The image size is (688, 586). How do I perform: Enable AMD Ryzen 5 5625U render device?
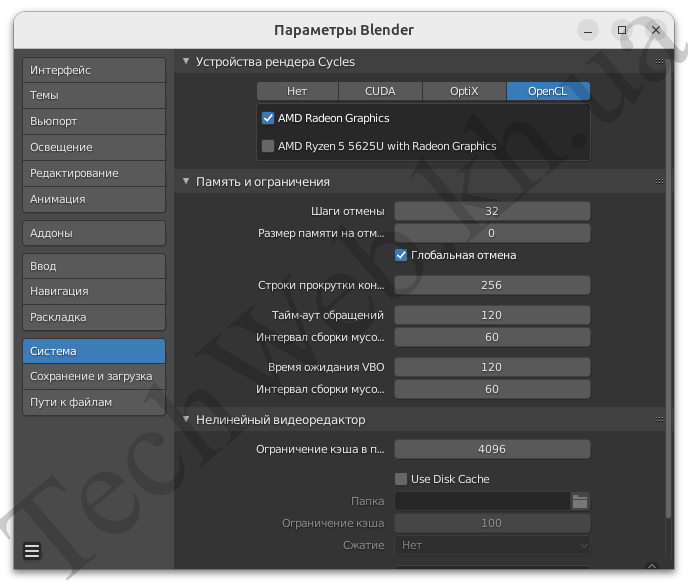click(x=268, y=146)
